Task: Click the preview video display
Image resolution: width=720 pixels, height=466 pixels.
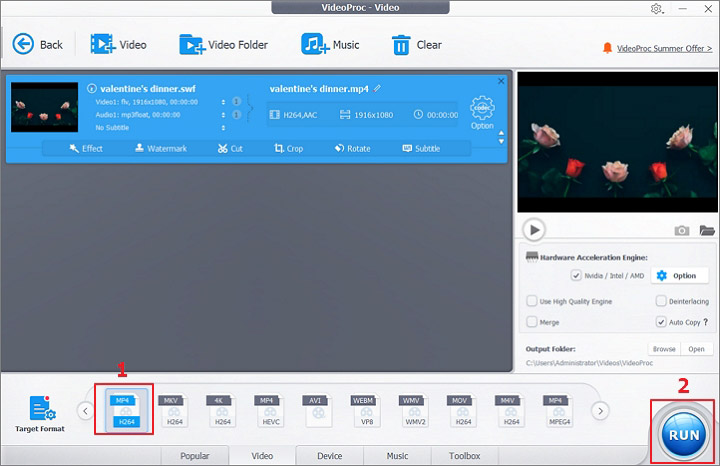Action: (x=618, y=142)
